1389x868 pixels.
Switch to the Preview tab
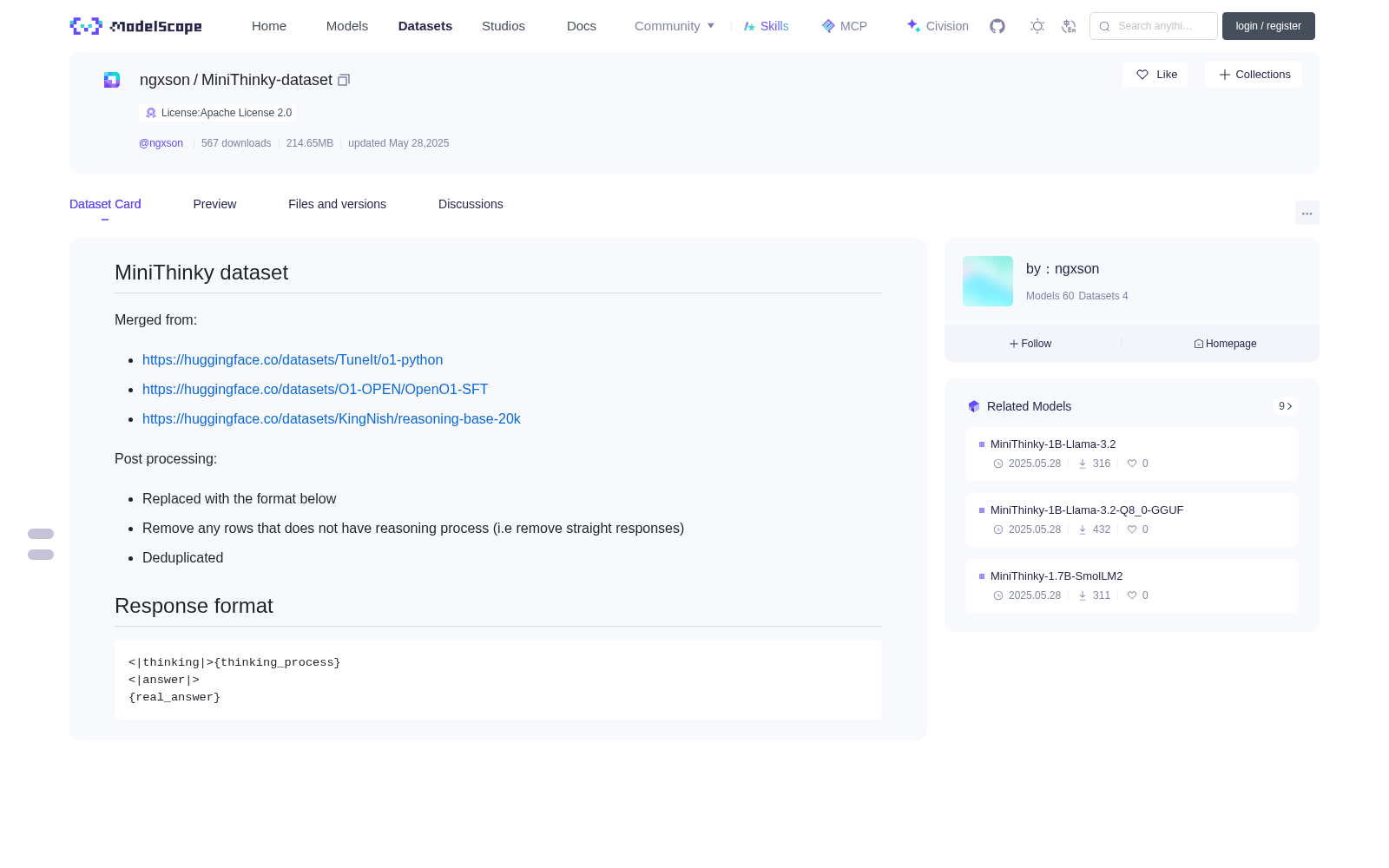point(214,204)
